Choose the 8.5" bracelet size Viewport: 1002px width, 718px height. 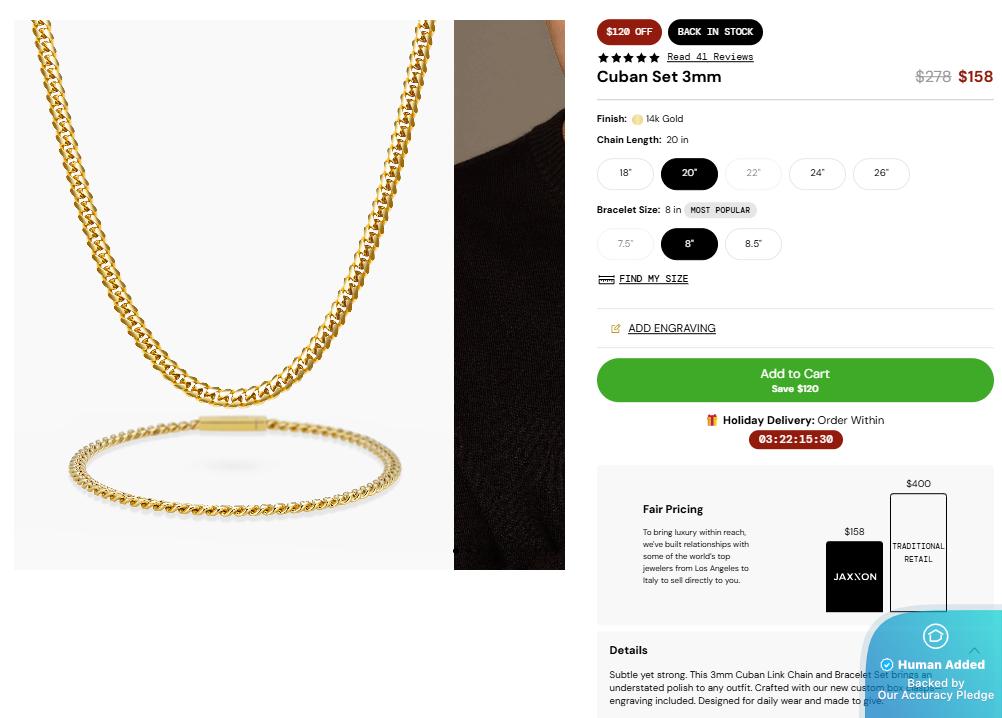click(x=753, y=243)
